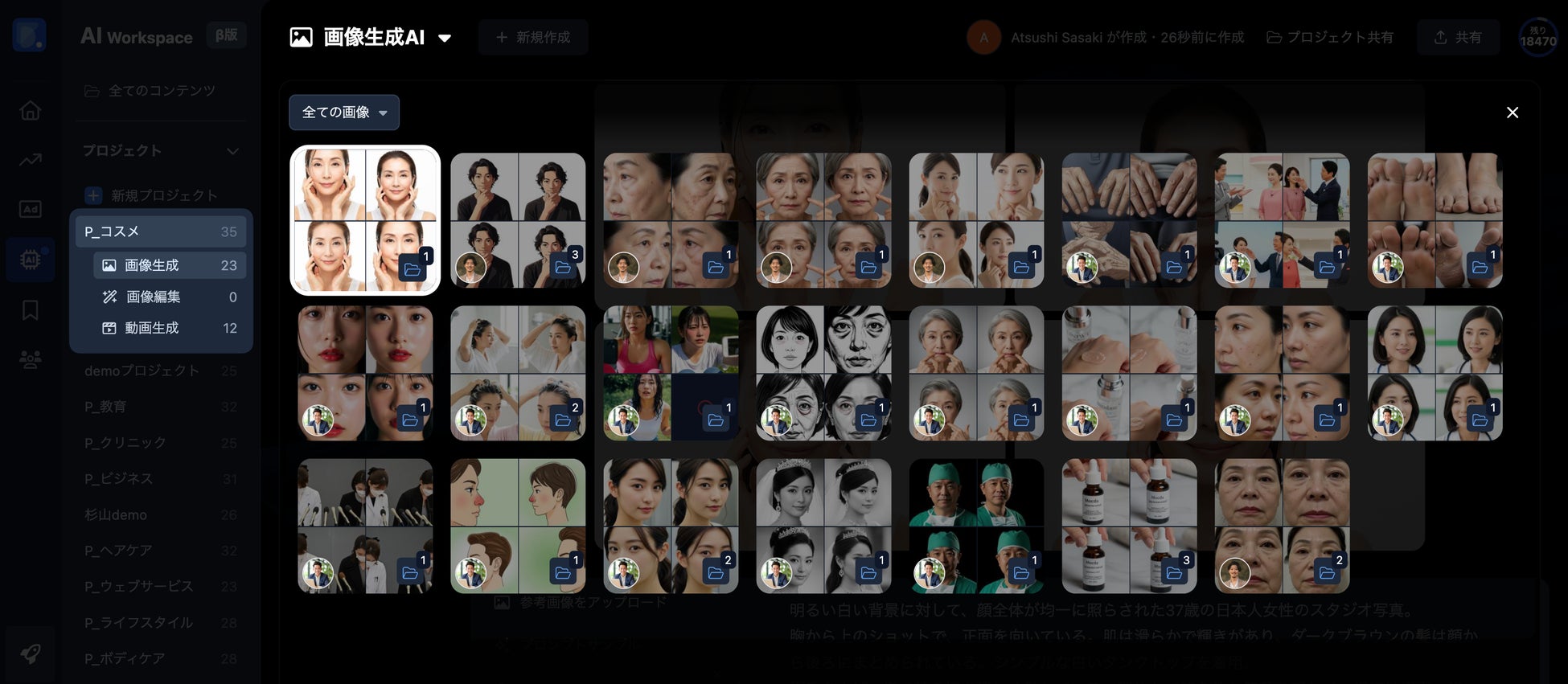
Task: Close the image picker with the X
Action: [1513, 113]
